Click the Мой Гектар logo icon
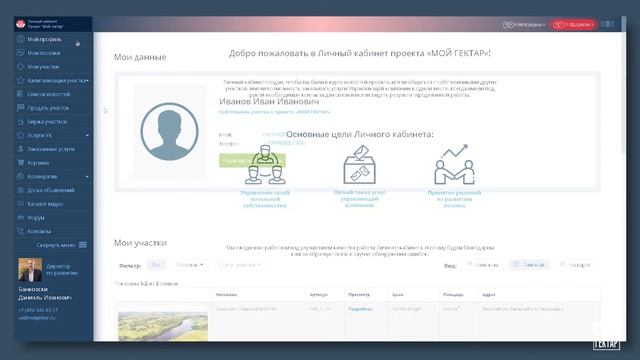The image size is (640, 360). coord(20,24)
